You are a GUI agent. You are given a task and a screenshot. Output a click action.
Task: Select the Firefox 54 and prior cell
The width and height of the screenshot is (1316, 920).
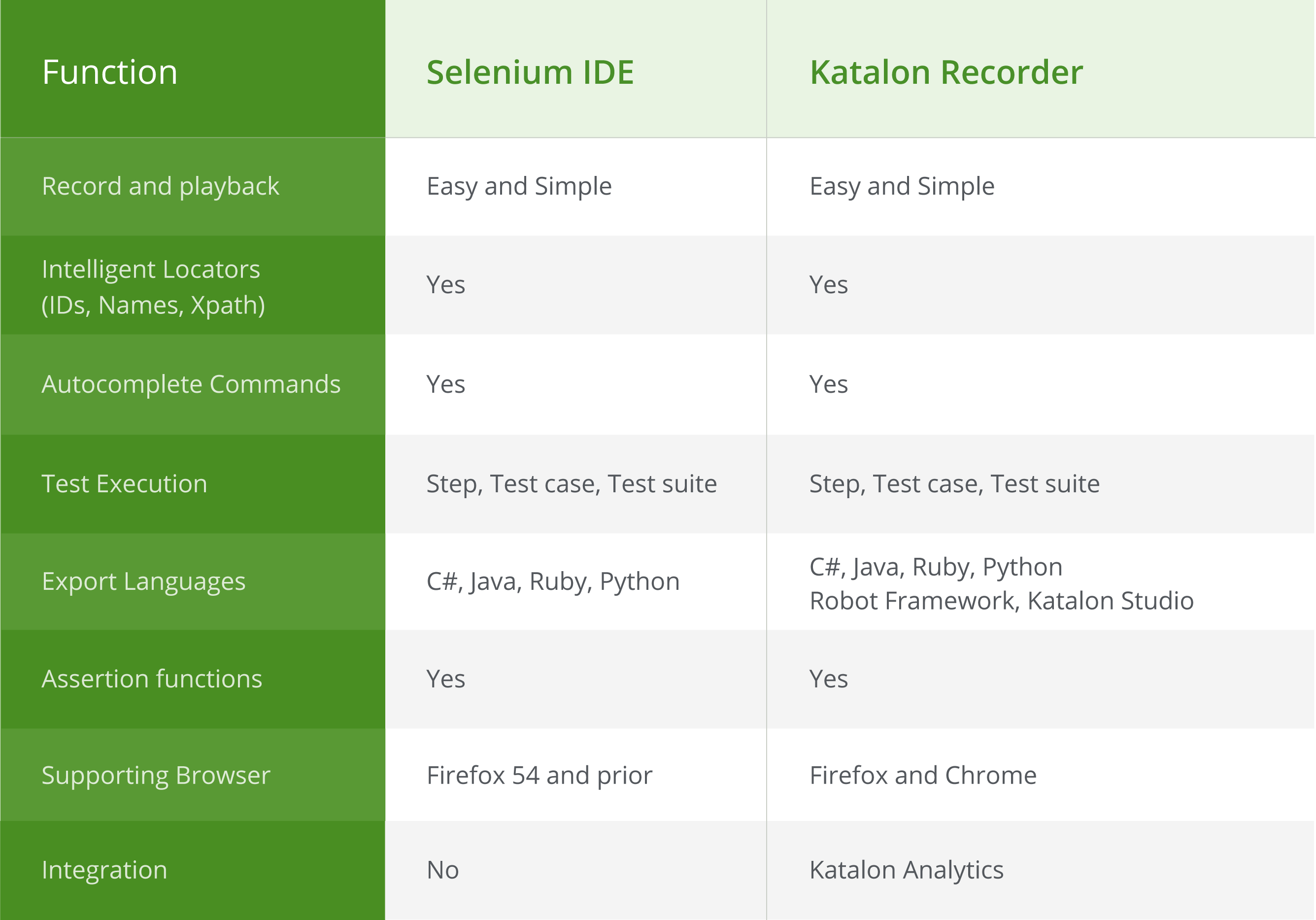point(540,775)
